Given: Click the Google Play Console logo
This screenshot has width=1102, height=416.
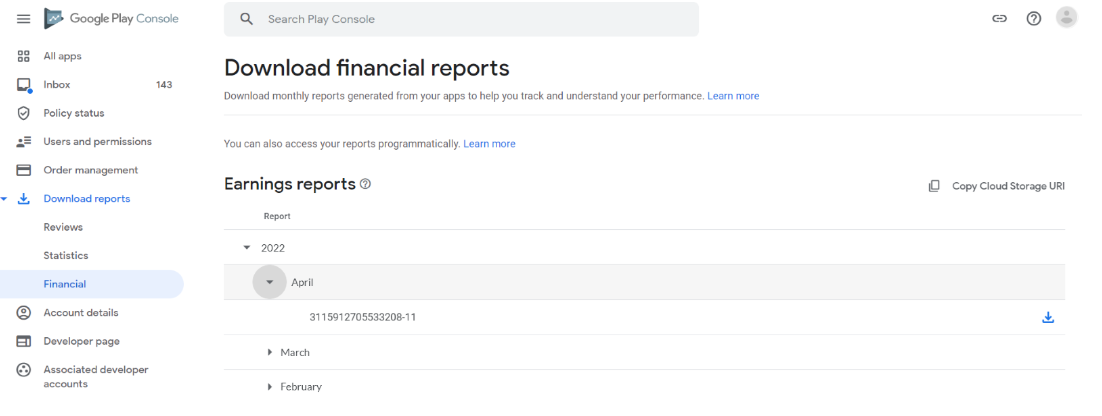Looking at the screenshot, I should pos(112,19).
